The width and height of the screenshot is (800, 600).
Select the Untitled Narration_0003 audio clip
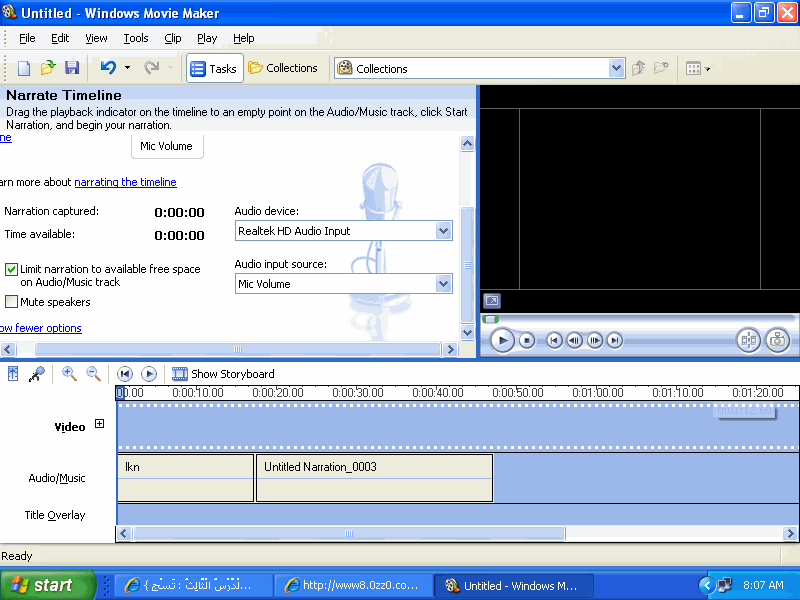(x=374, y=477)
